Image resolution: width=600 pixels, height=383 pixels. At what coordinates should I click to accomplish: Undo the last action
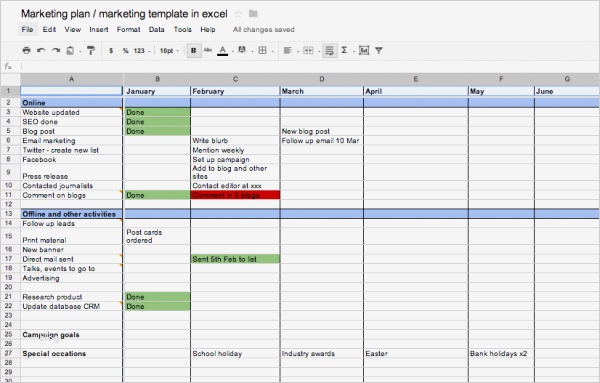pyautogui.click(x=41, y=50)
